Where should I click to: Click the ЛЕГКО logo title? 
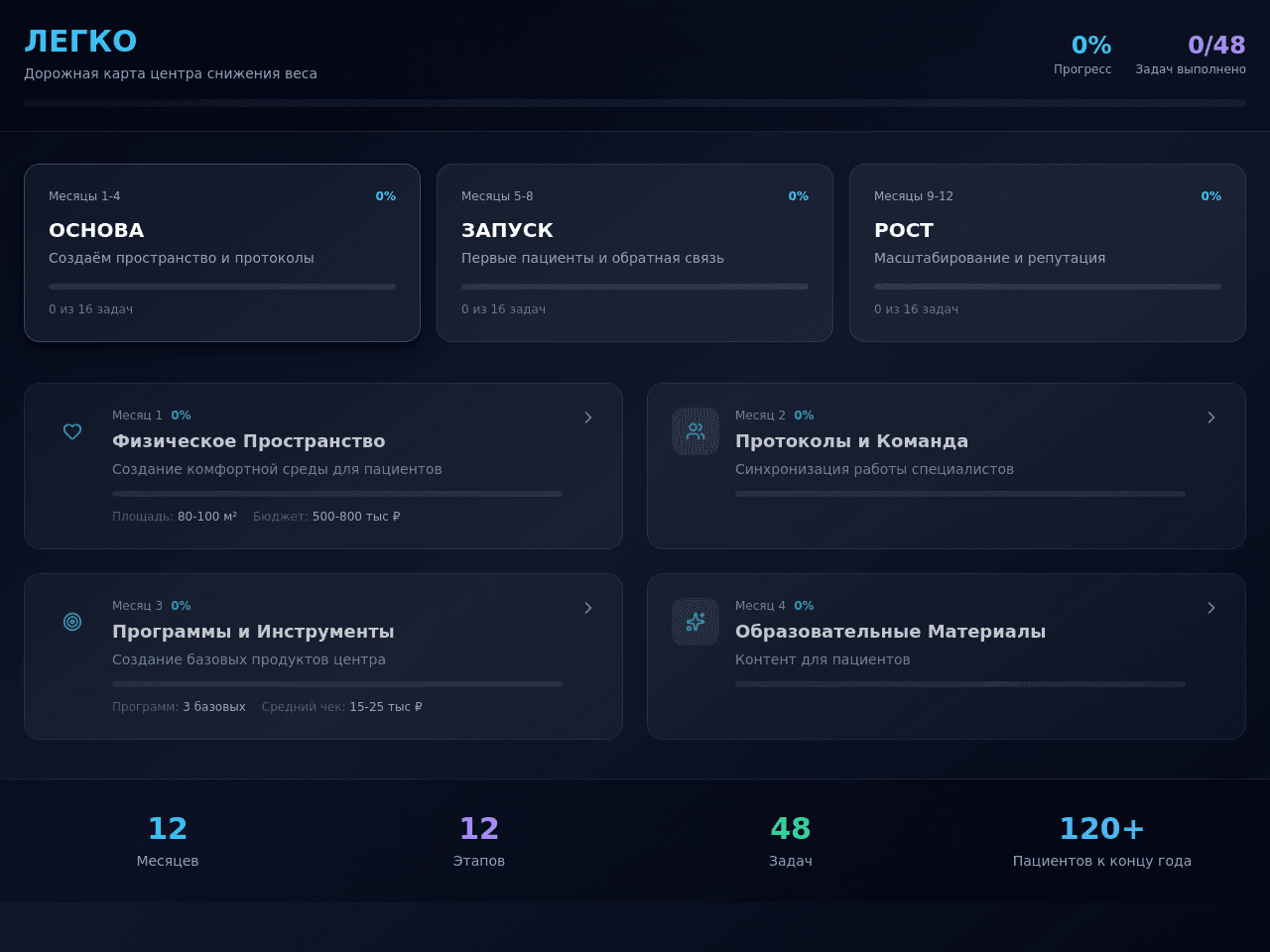[x=80, y=42]
